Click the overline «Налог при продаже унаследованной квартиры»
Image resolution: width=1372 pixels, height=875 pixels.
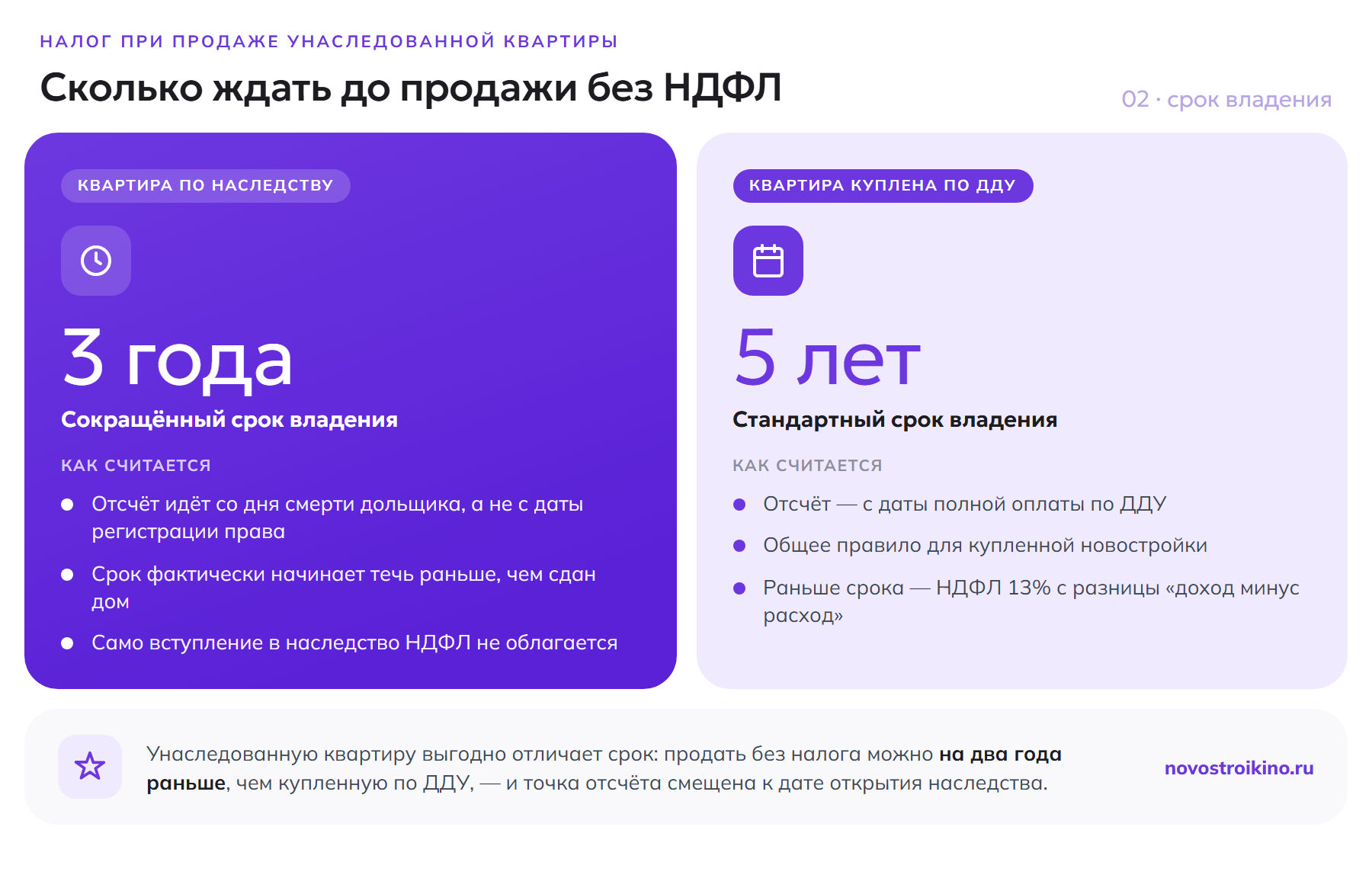(x=329, y=41)
